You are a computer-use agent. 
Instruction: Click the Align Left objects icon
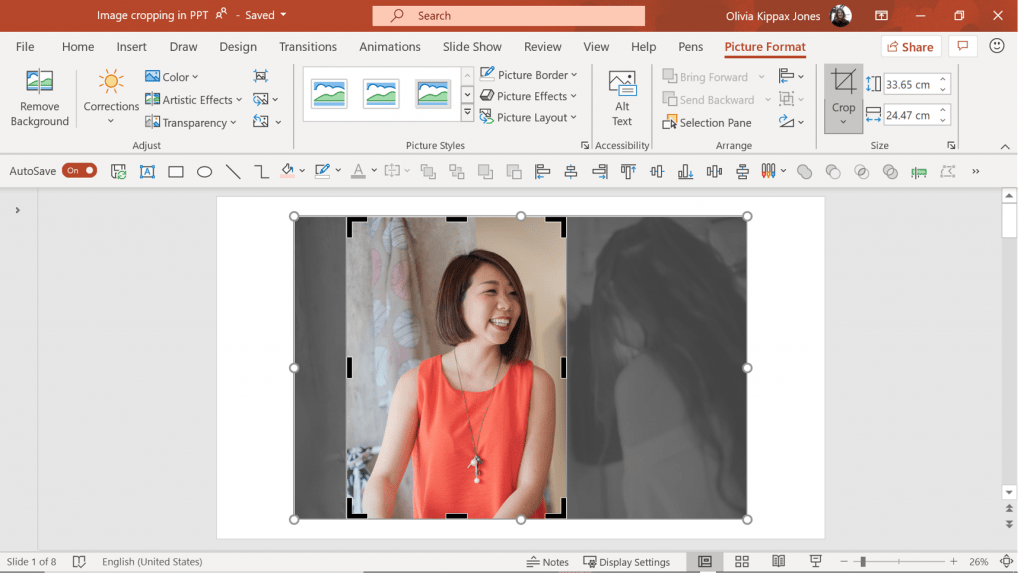pyautogui.click(x=541, y=171)
